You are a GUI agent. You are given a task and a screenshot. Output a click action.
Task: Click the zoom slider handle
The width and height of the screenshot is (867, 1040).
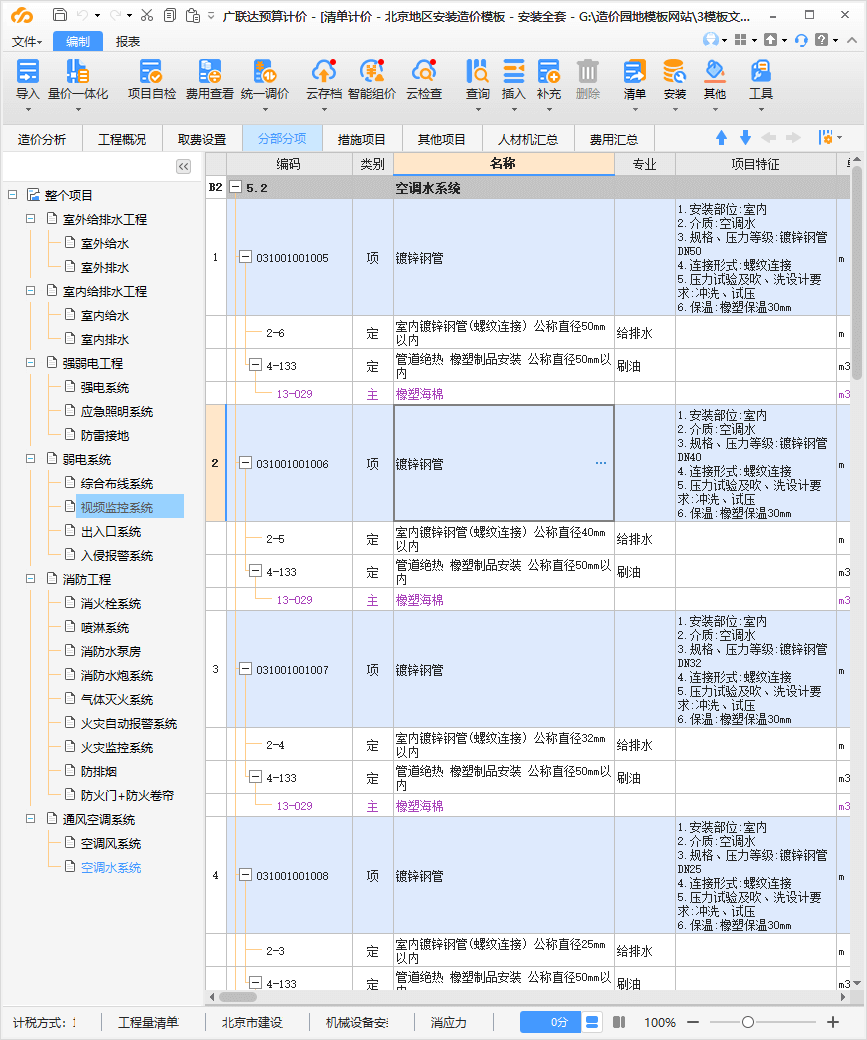[748, 1022]
